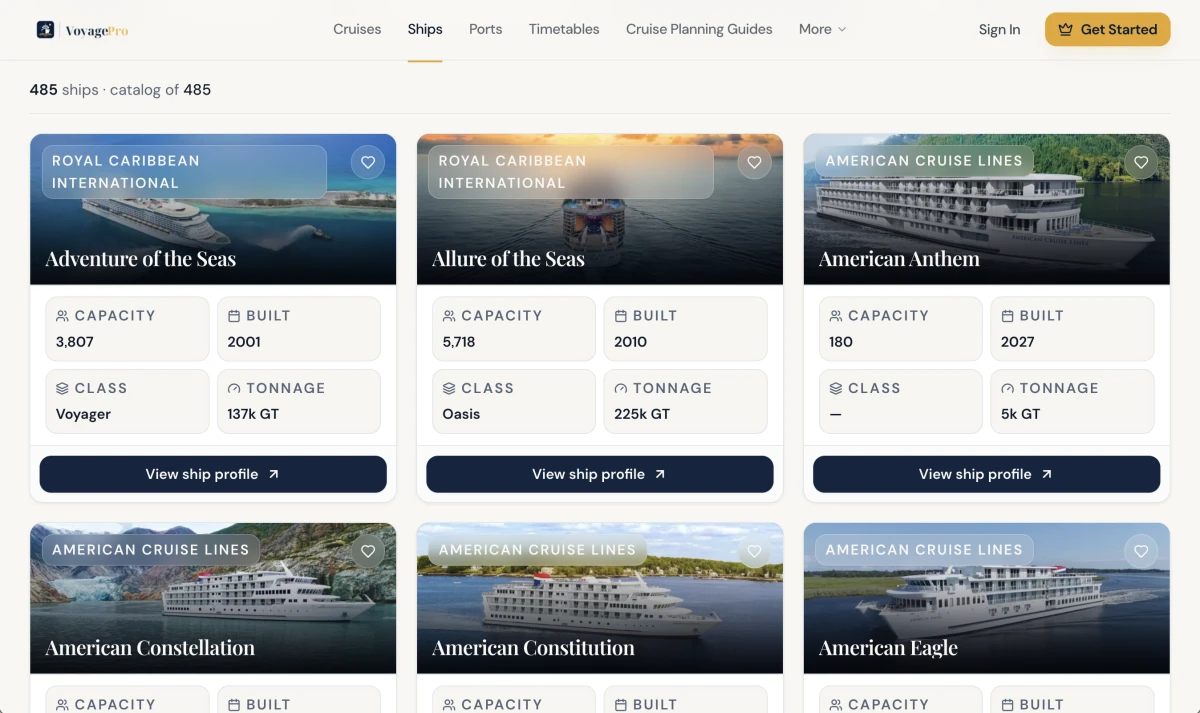Screen dimensions: 1200x713
Task: Click Class layers icon on Allure of the Seas
Action: pos(449,388)
